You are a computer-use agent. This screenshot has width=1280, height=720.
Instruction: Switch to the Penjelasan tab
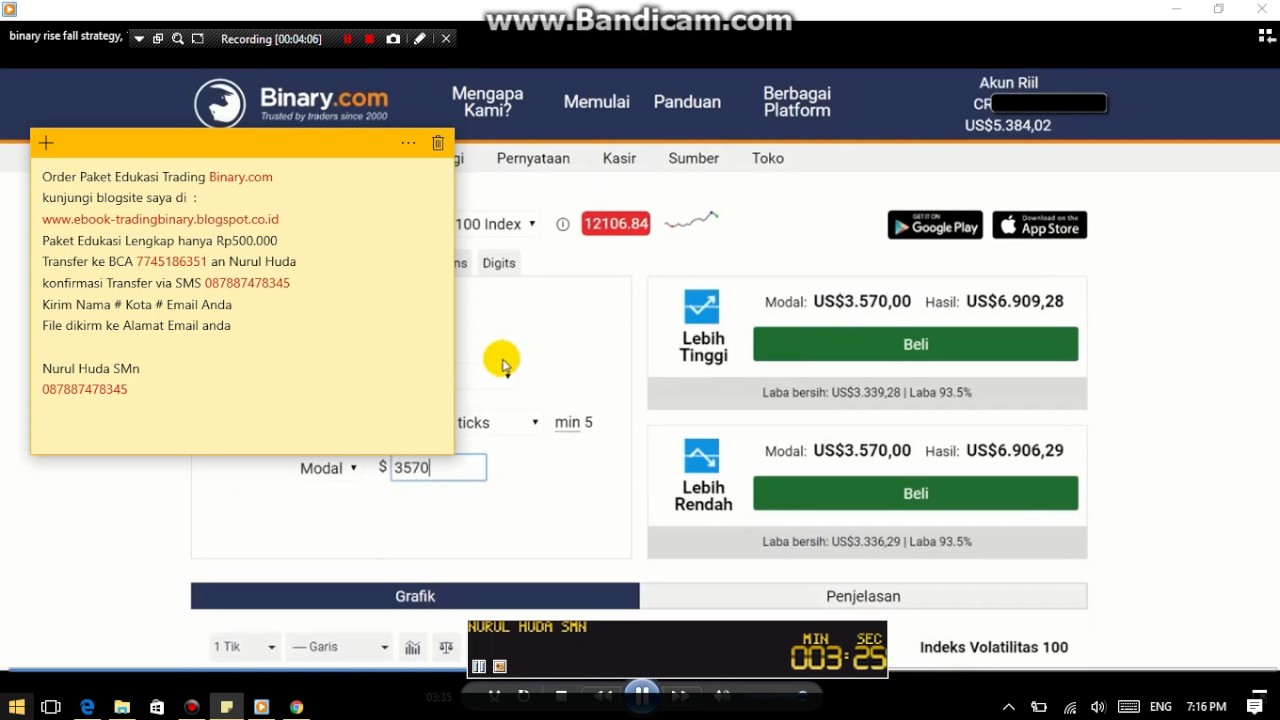[863, 596]
